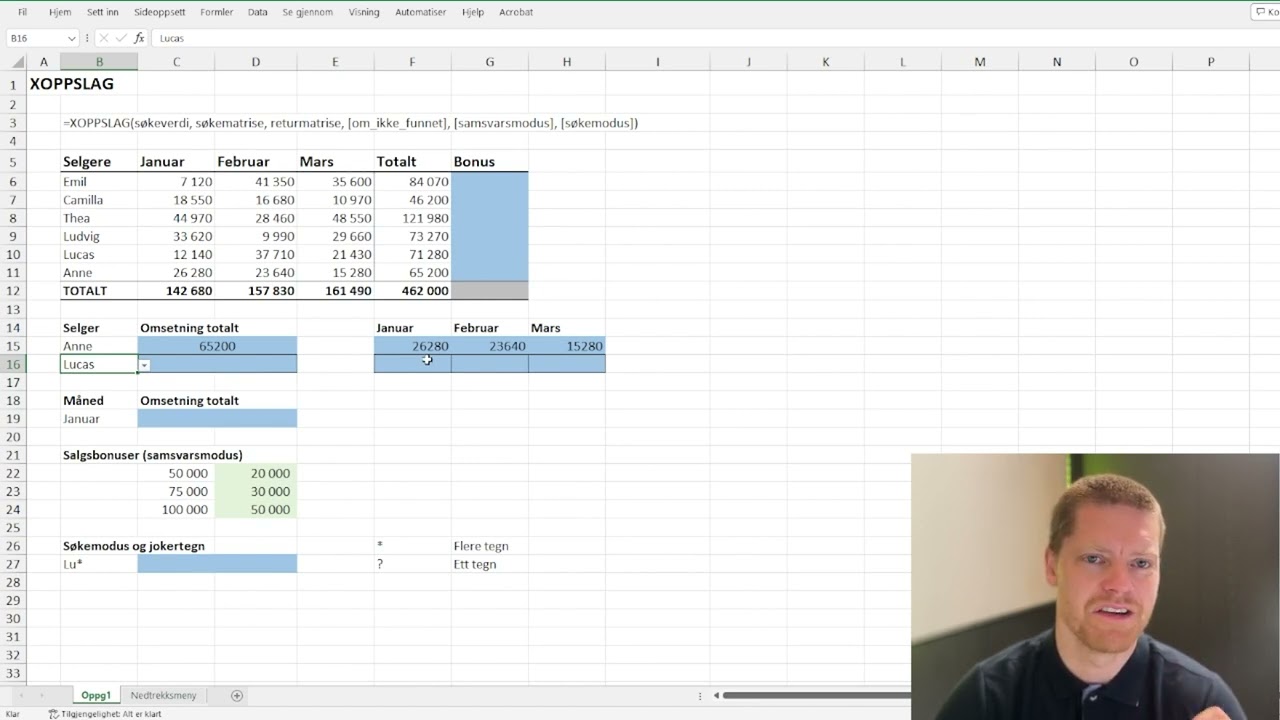
Task: Click the horizontal scrollbar left arrow
Action: tap(715, 695)
